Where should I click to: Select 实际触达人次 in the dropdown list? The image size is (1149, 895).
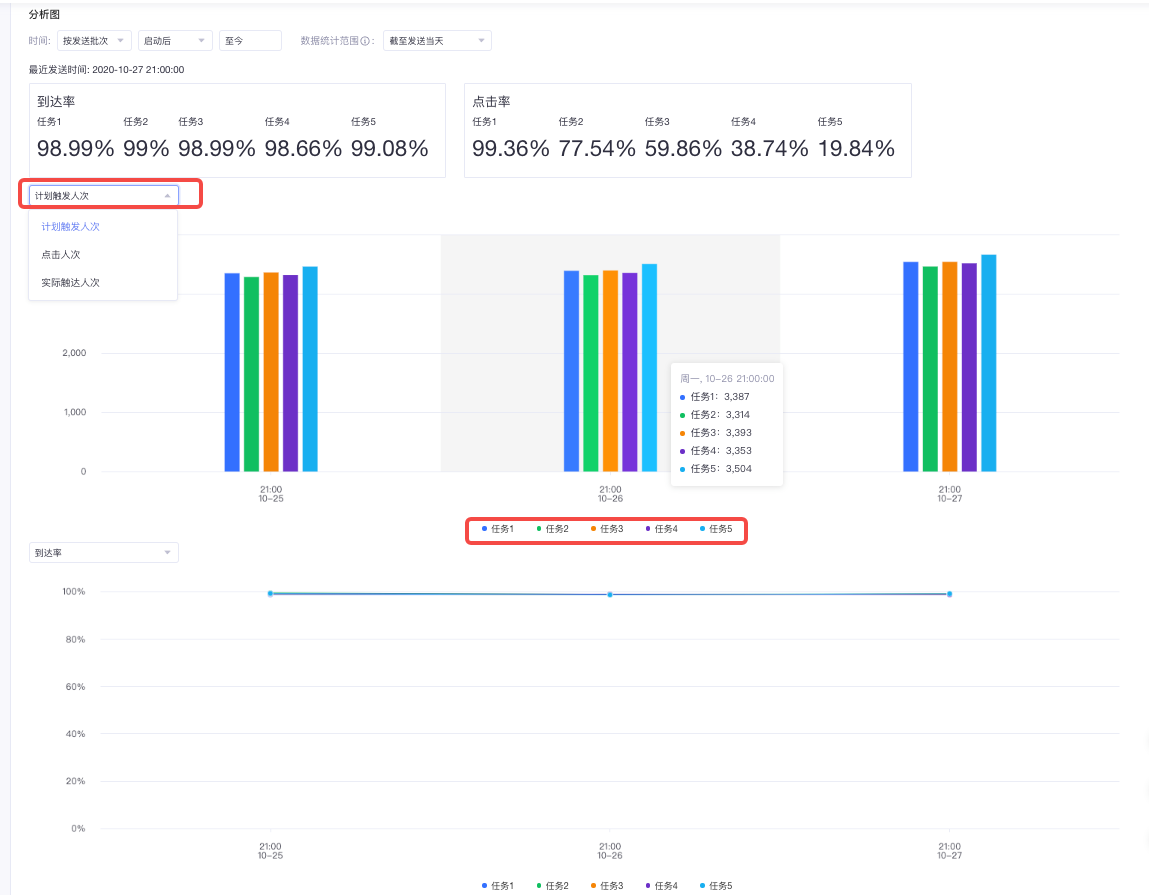click(x=70, y=282)
